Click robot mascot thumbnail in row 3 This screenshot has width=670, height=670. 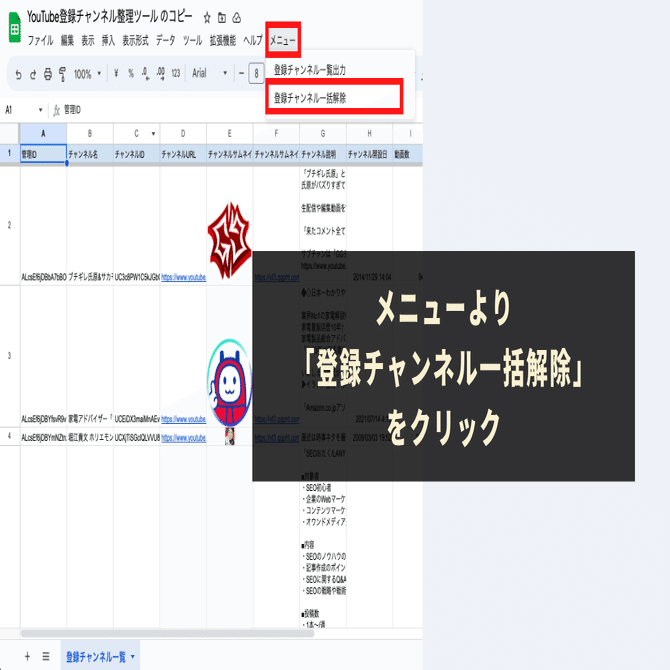coord(229,382)
